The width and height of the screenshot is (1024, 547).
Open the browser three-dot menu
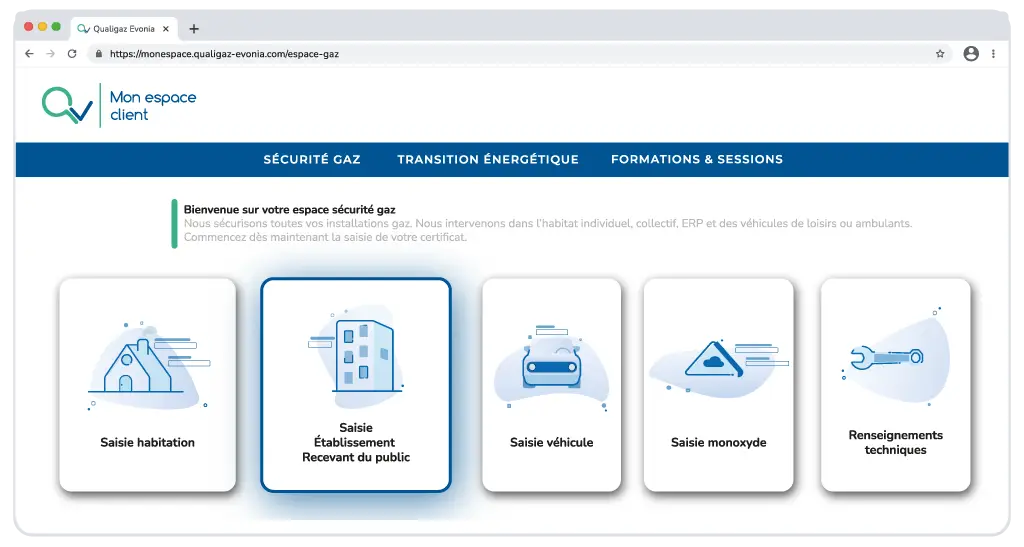point(993,54)
